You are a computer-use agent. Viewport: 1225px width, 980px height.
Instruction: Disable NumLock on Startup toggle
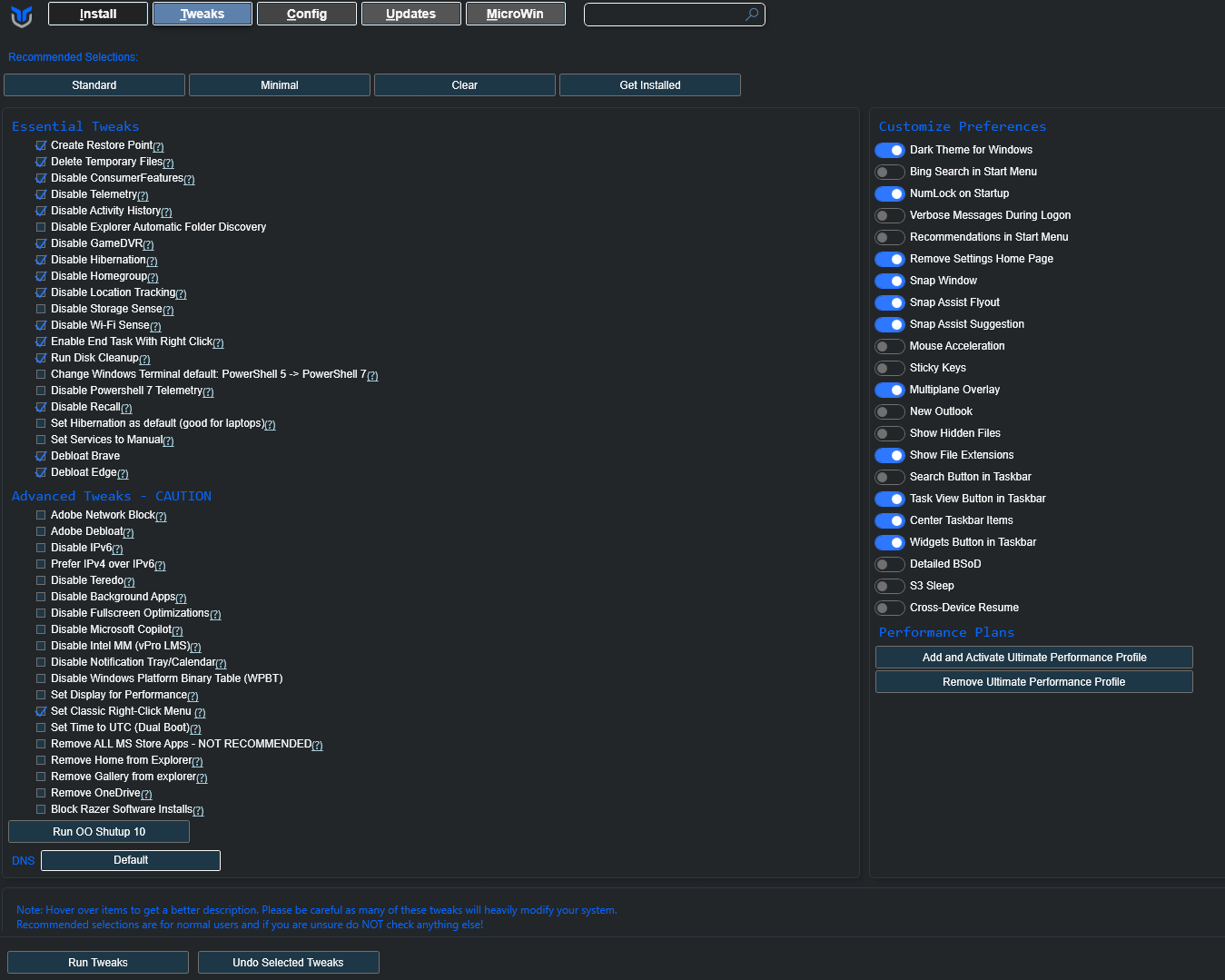pyautogui.click(x=890, y=193)
